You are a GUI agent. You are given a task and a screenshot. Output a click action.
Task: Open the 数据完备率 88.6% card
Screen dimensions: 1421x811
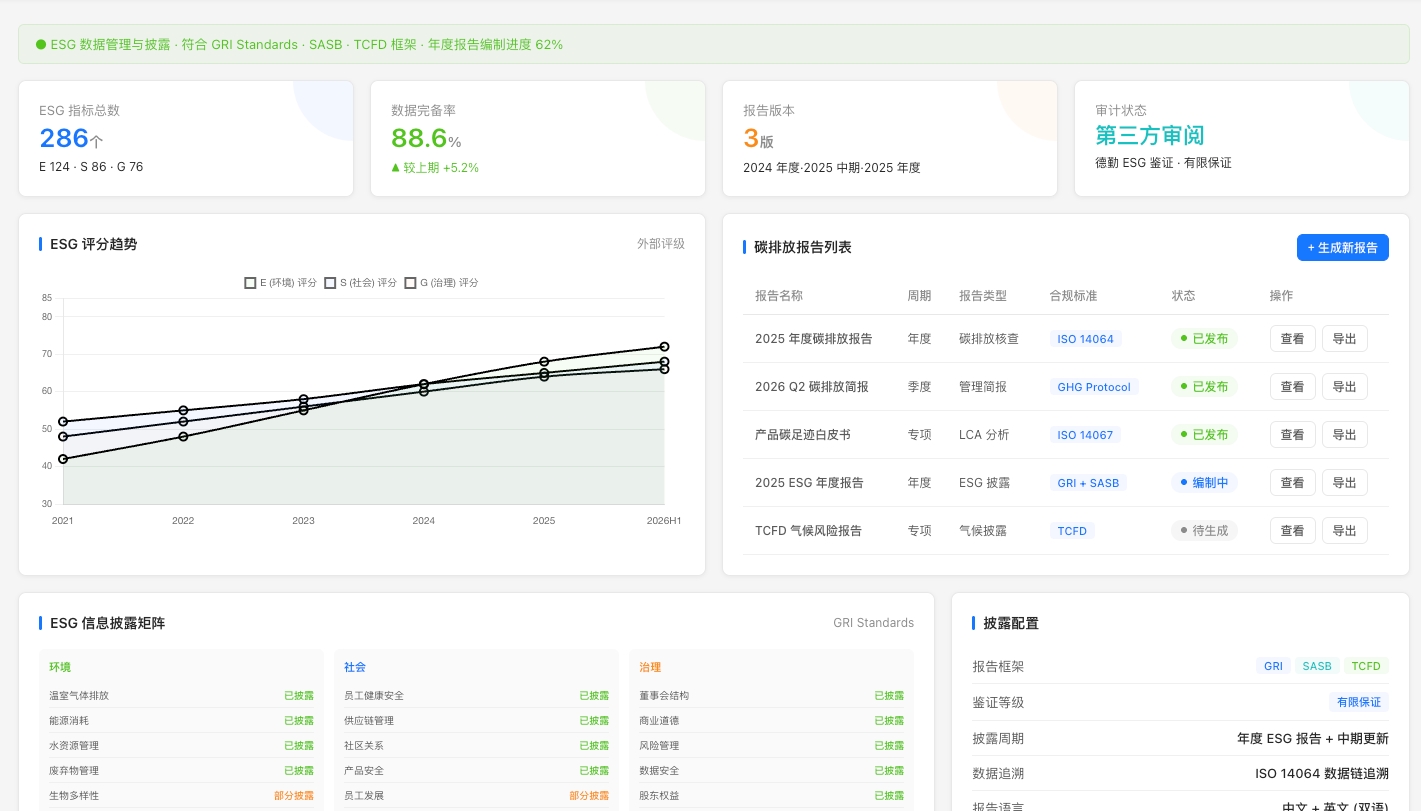(x=538, y=139)
